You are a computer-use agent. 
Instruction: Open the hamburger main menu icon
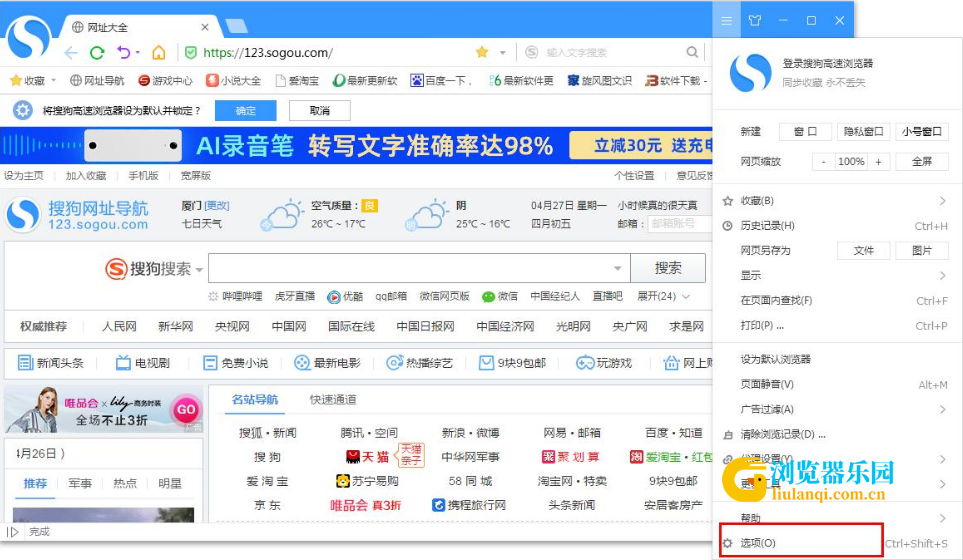point(727,20)
